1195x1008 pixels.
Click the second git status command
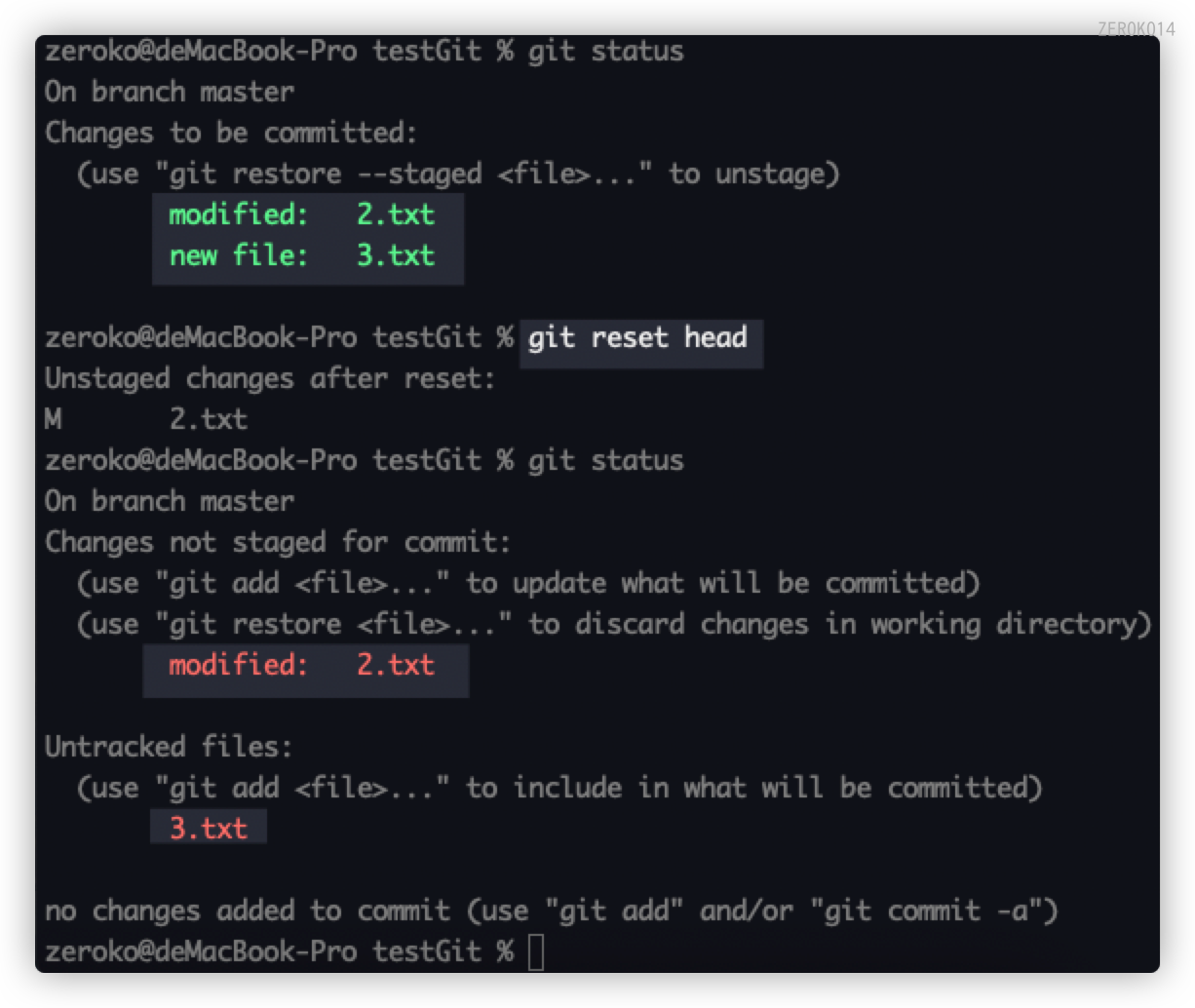(605, 460)
